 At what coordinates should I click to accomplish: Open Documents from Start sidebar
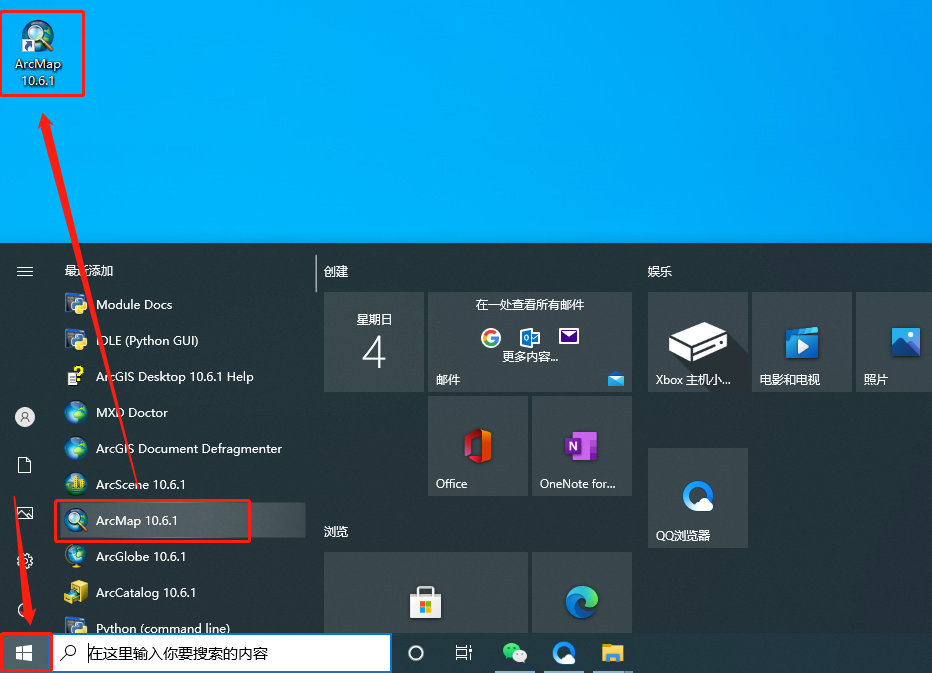click(25, 465)
